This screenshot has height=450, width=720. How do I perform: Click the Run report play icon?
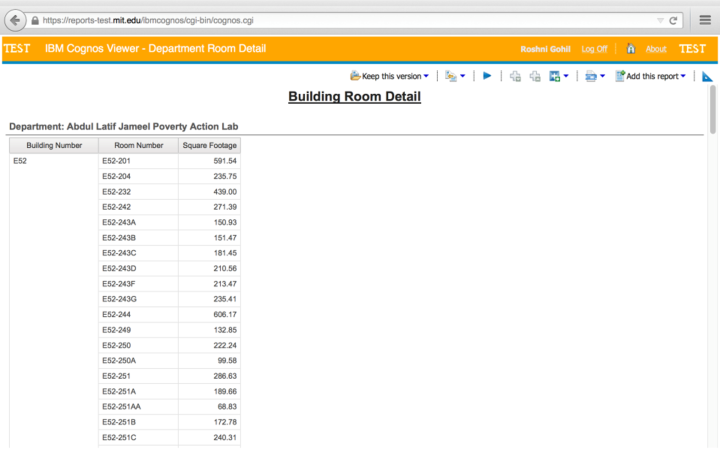[487, 76]
